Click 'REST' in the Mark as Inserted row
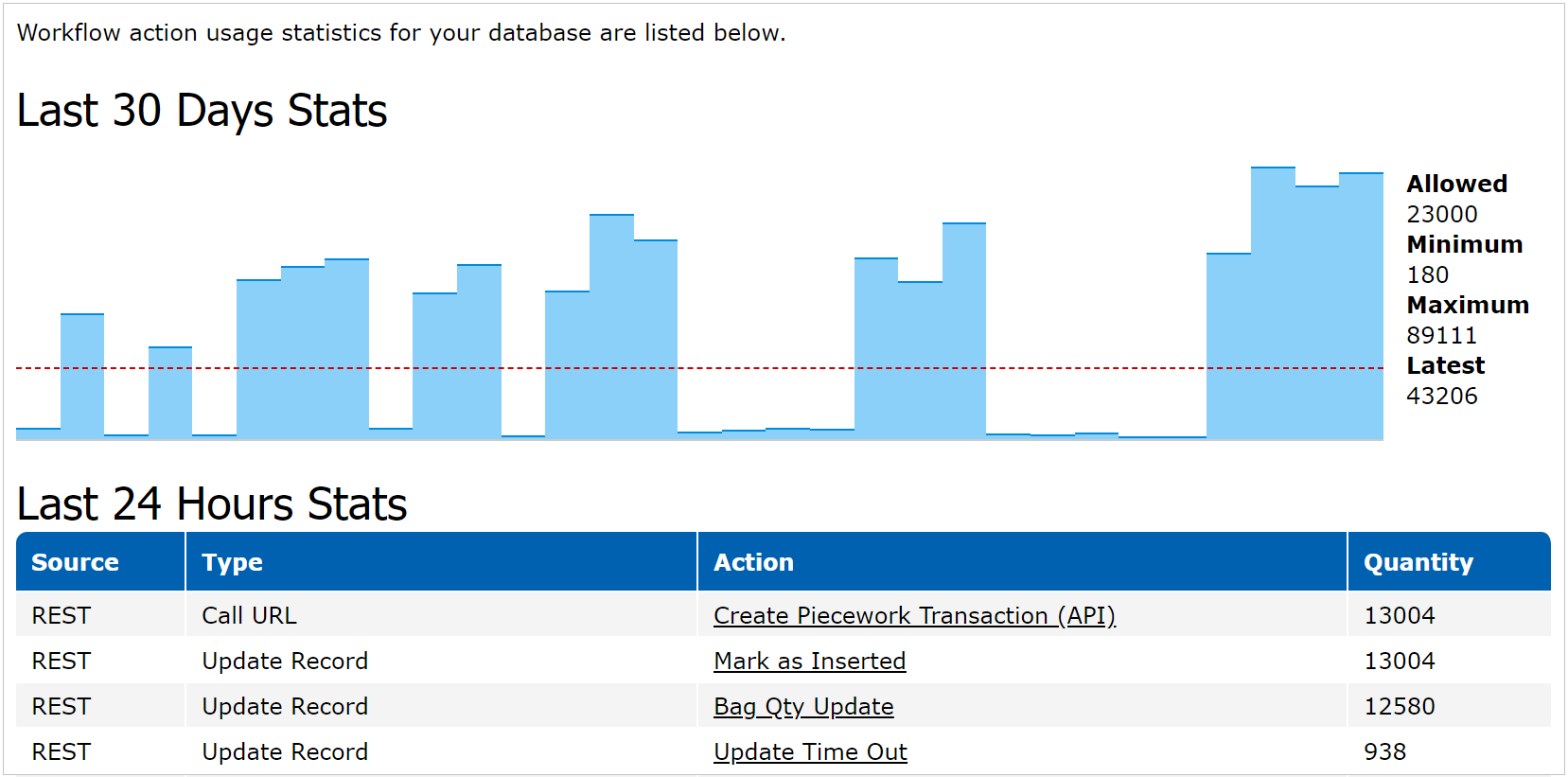Screen dimensions: 1568x777 click(62, 661)
